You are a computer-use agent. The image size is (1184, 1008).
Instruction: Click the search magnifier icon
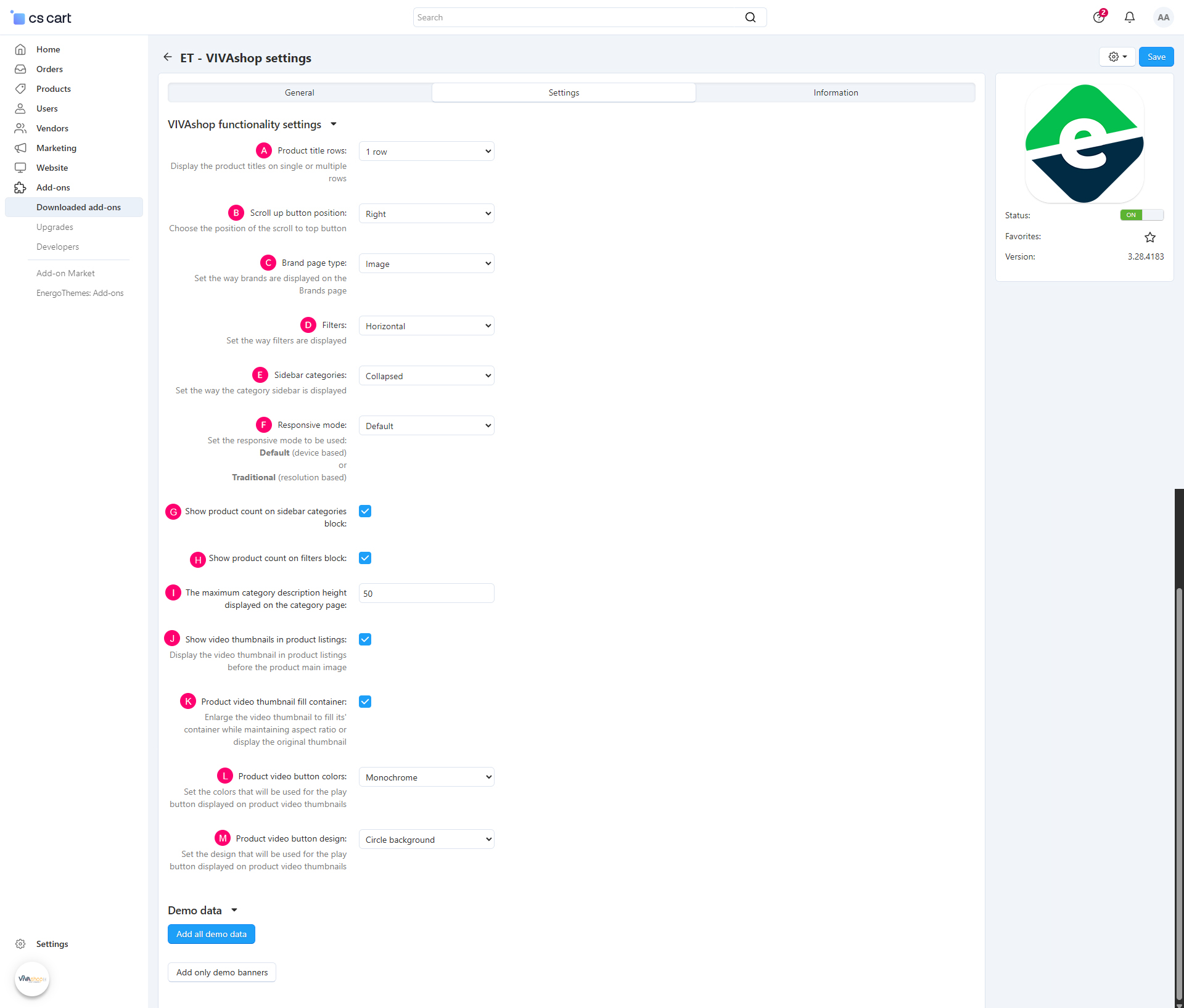point(750,17)
